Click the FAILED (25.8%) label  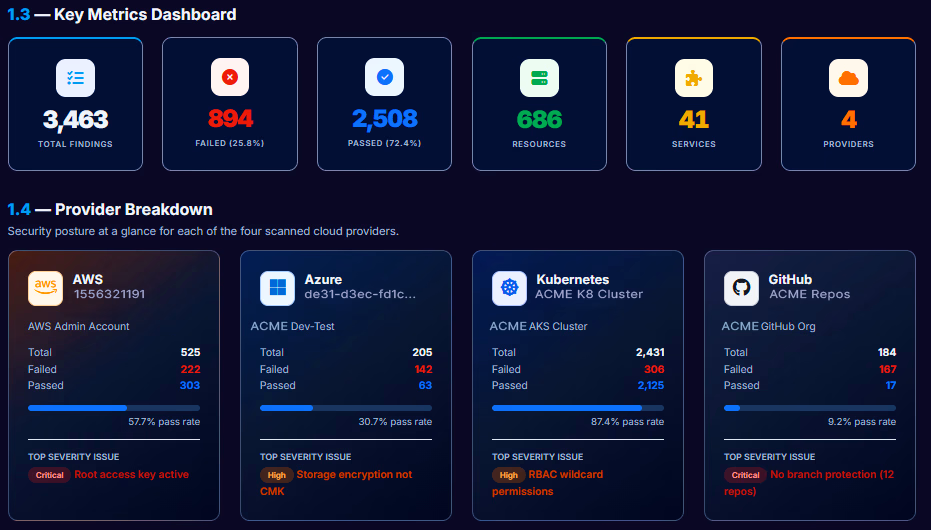[230, 143]
